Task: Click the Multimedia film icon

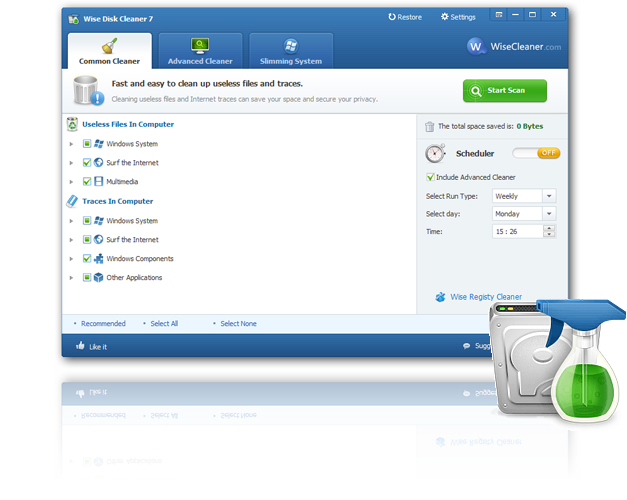Action: (98, 181)
